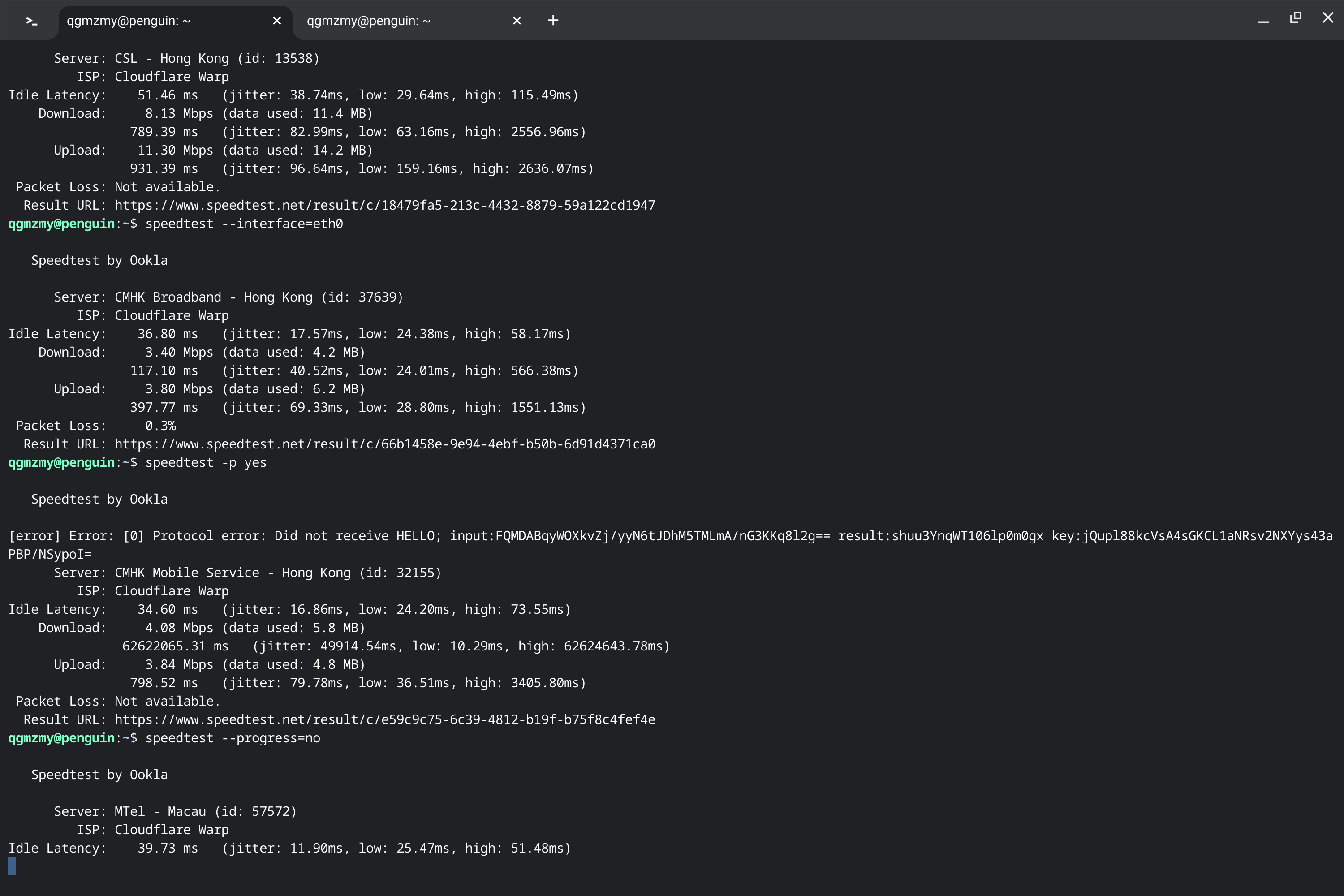Click 'Server: CSL - Hong Kong (id: 13538)' line
1344x896 pixels.
point(187,58)
